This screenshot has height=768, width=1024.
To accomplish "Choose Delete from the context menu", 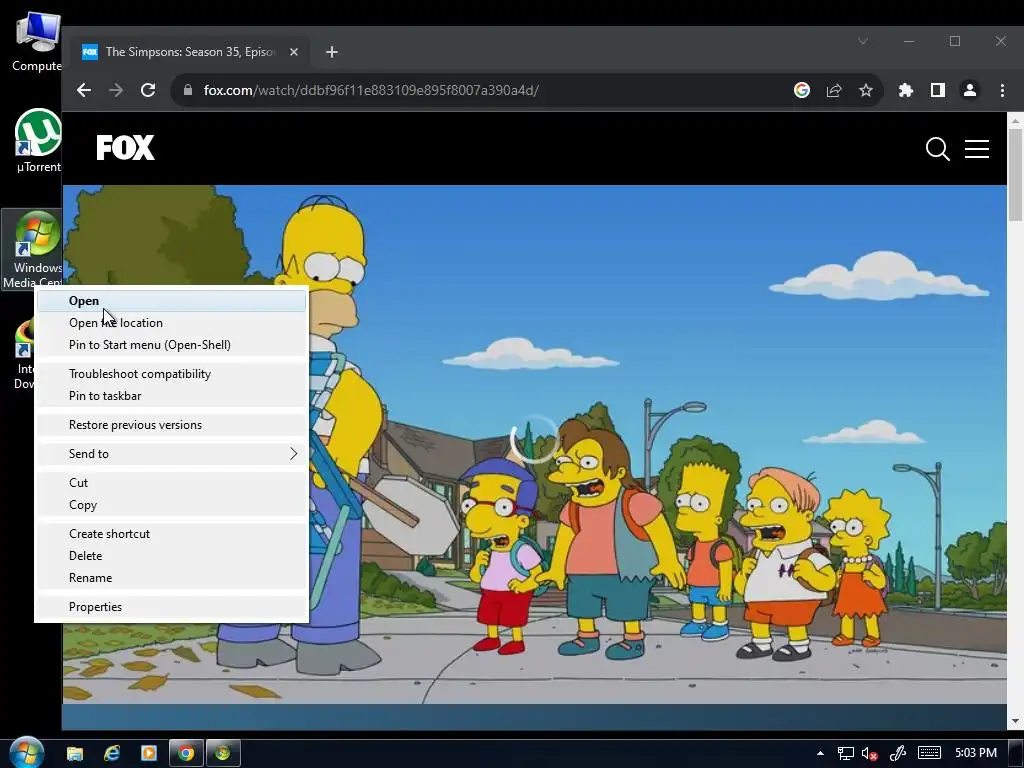I will pos(171,556).
